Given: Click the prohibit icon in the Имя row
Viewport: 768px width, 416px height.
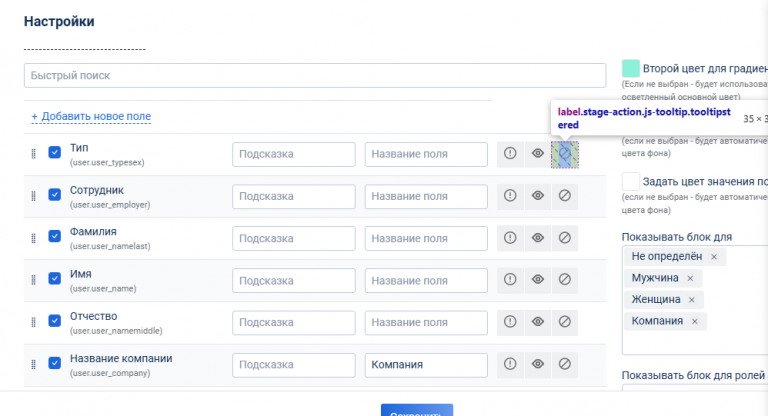Looking at the screenshot, I should pyautogui.click(x=565, y=279).
